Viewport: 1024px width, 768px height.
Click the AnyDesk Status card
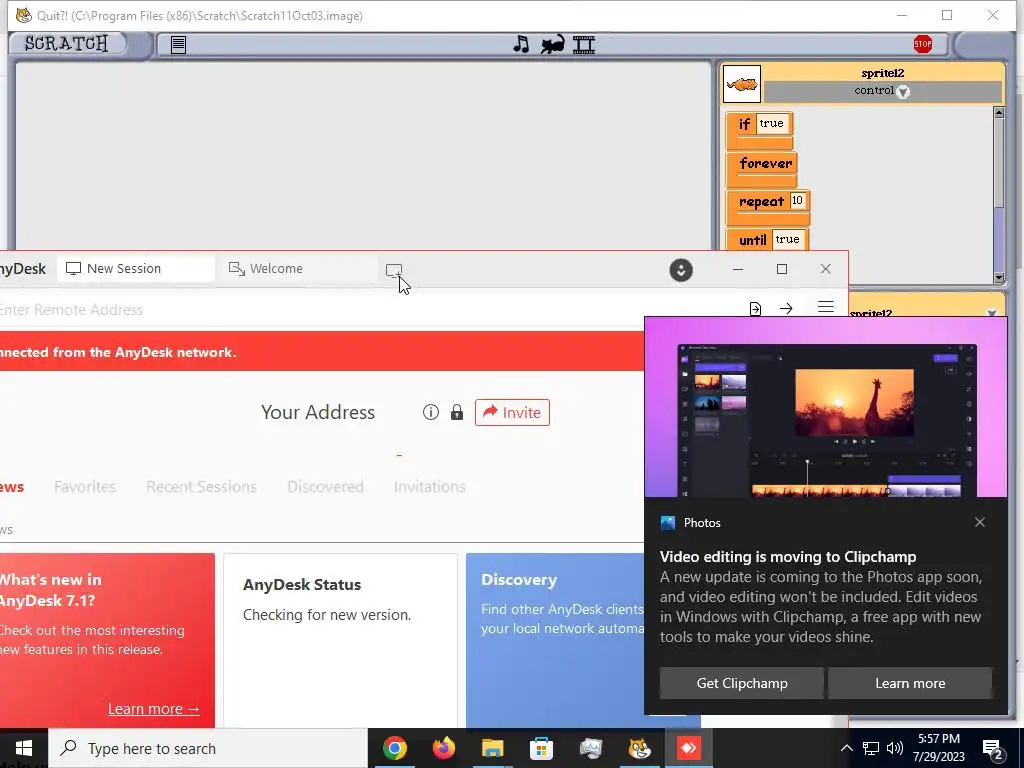coord(340,640)
